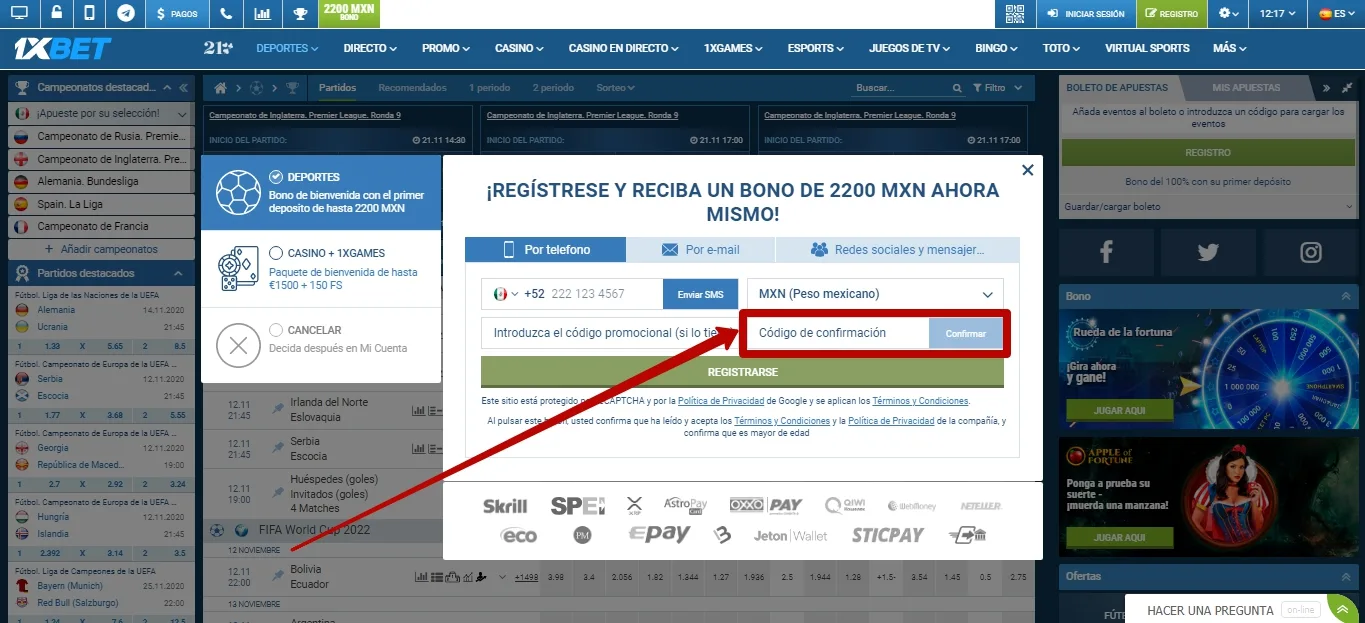
Task: Select Alemania. Bundesliga championship
Action: point(100,181)
